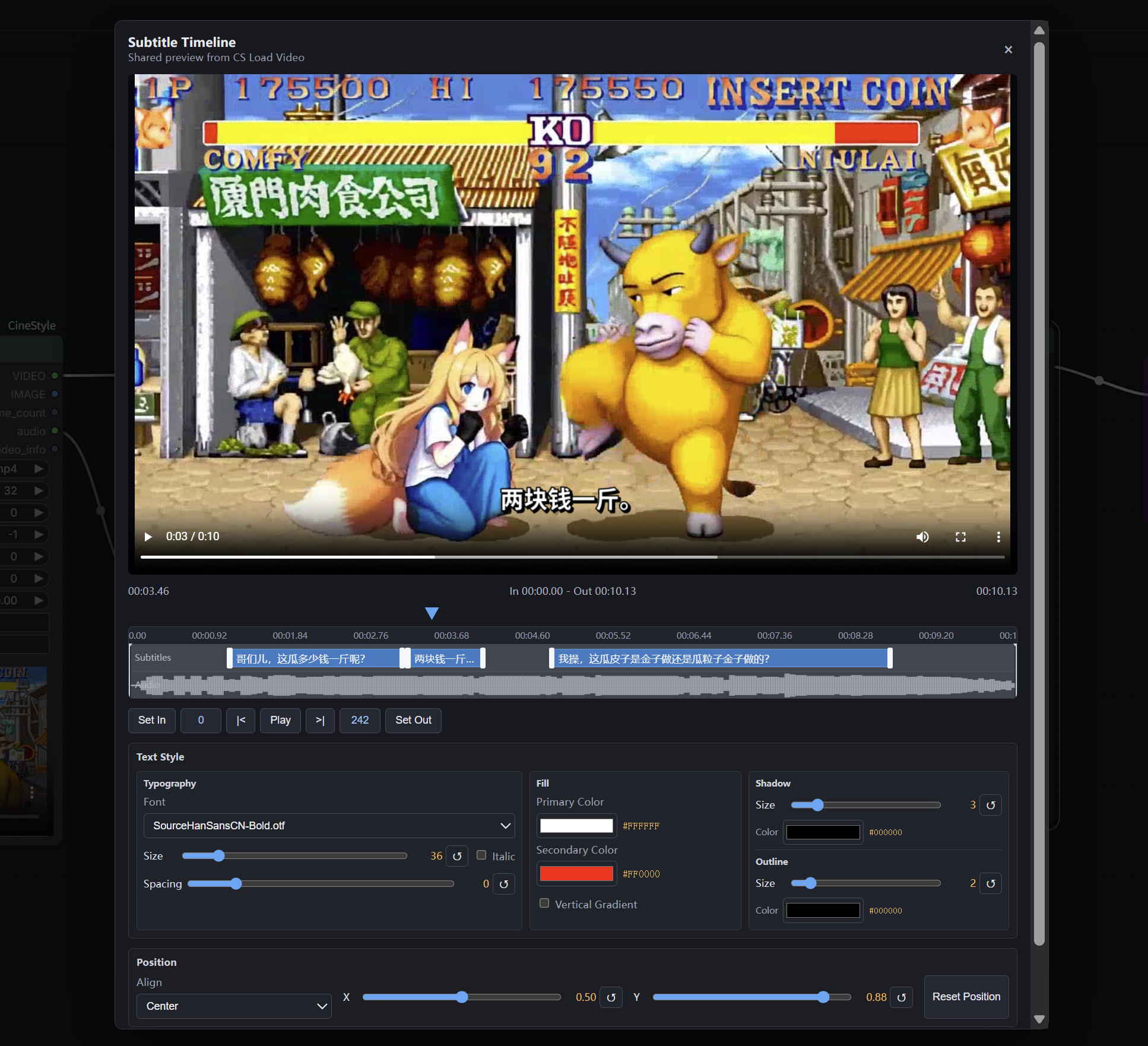Click the X position slider handle
This screenshot has width=1148, height=1046.
click(462, 997)
